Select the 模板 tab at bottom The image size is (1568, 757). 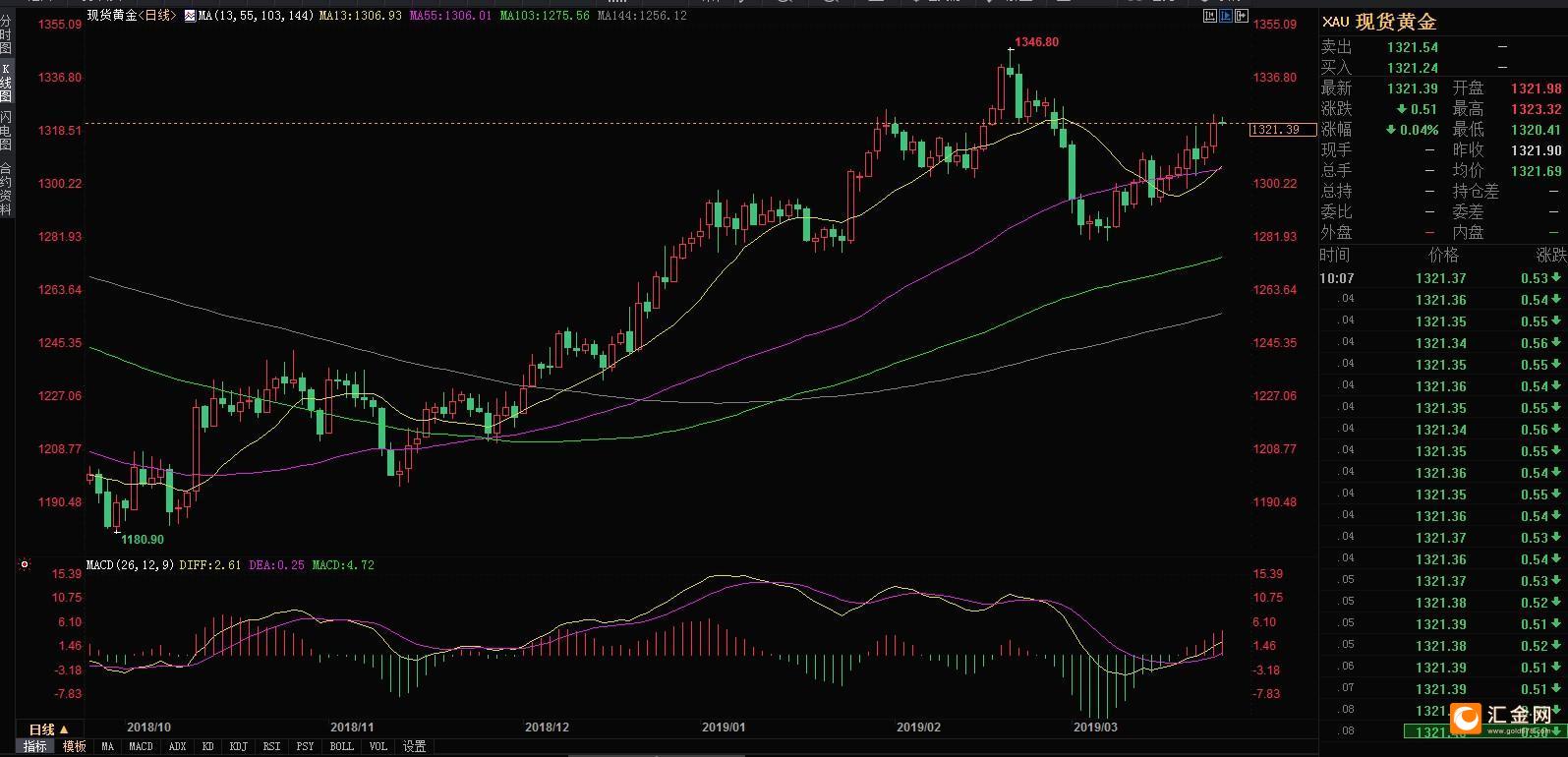(75, 747)
